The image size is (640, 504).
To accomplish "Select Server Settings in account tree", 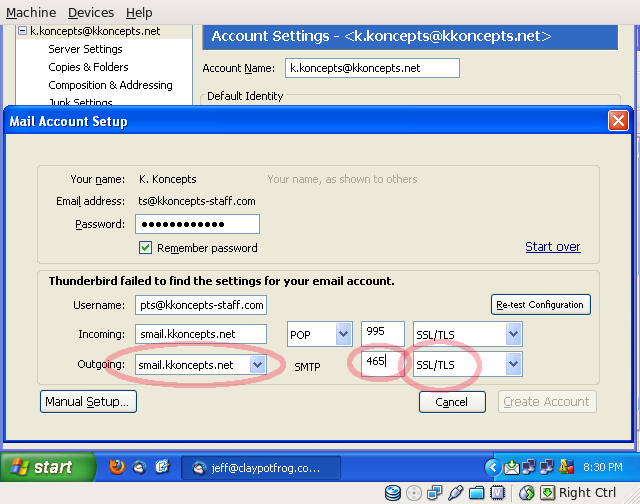I will [x=85, y=49].
